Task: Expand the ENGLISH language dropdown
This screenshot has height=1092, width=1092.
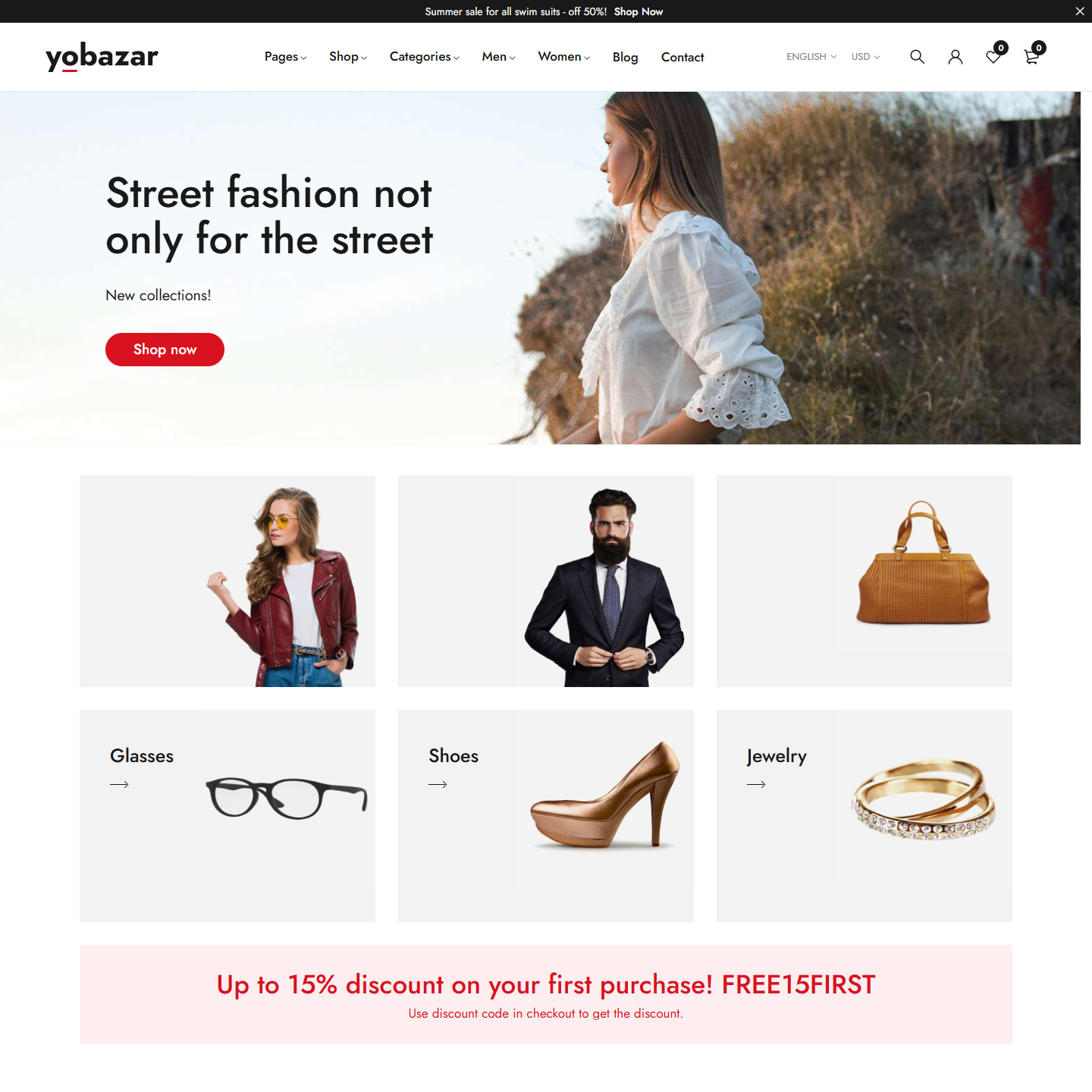Action: click(811, 57)
